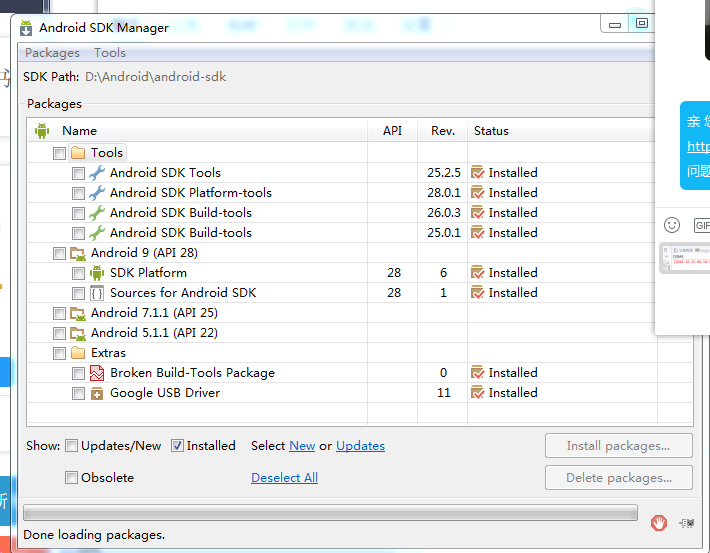Image resolution: width=710 pixels, height=553 pixels.
Task: Open the SDK Manager log icon
Action: [x=687, y=523]
